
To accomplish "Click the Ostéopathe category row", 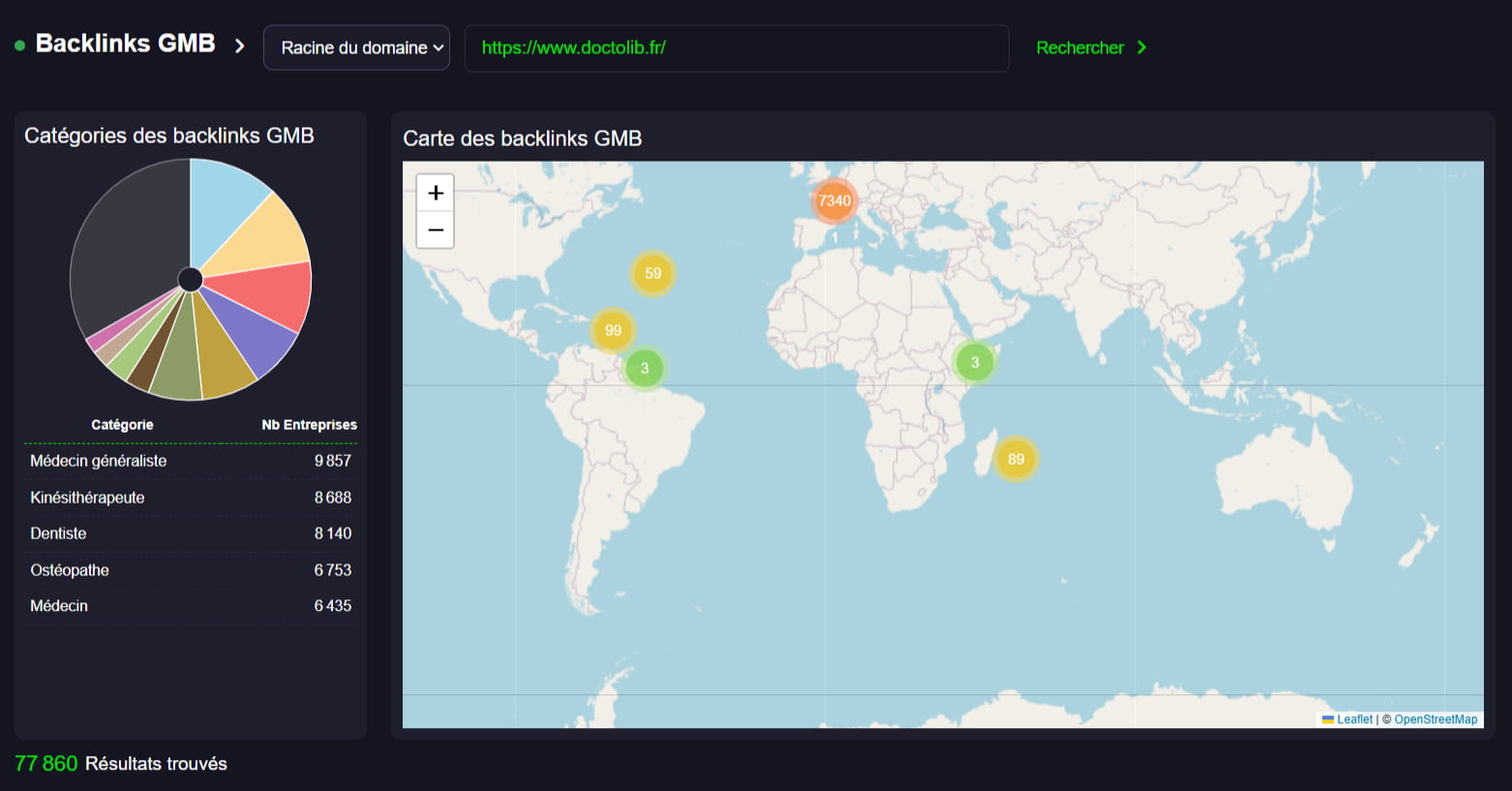I will [191, 570].
